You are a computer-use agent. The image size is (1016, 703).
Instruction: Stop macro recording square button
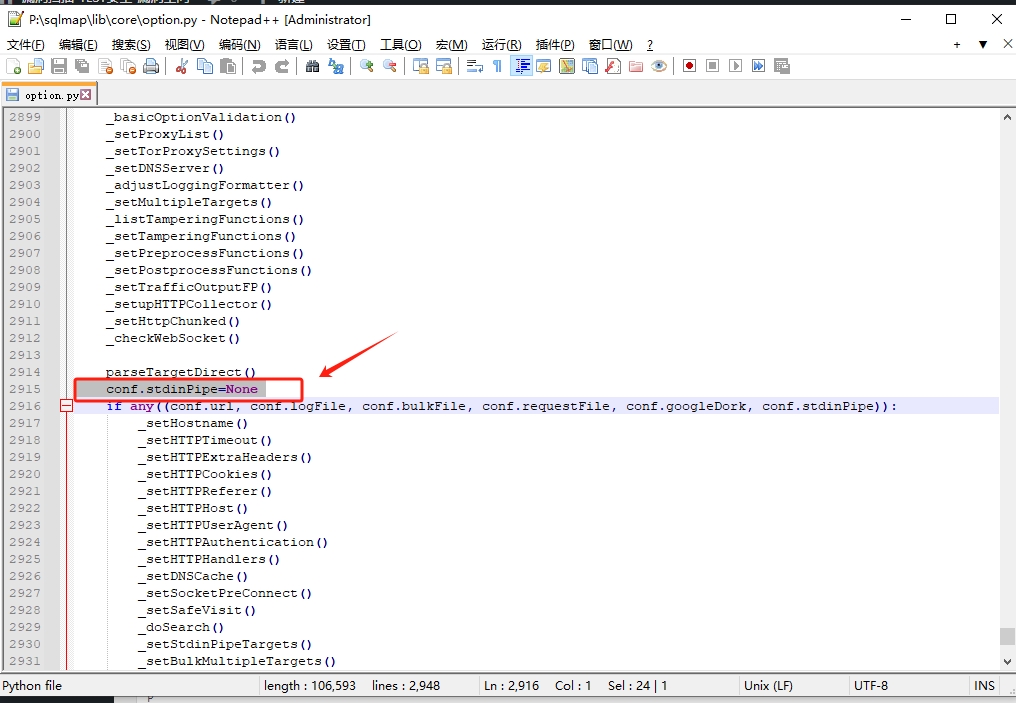[712, 66]
